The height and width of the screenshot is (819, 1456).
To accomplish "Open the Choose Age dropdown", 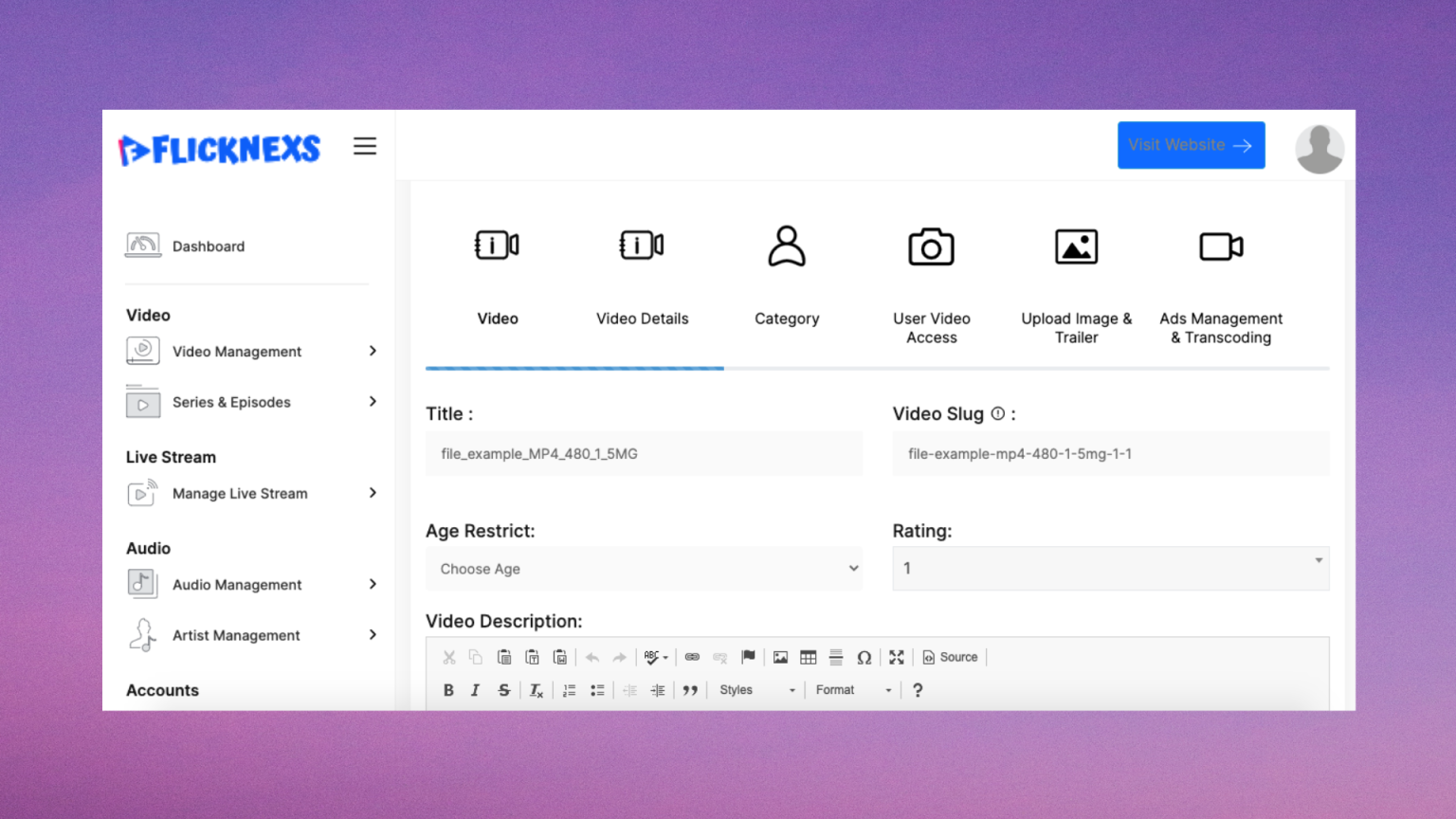I will click(644, 569).
